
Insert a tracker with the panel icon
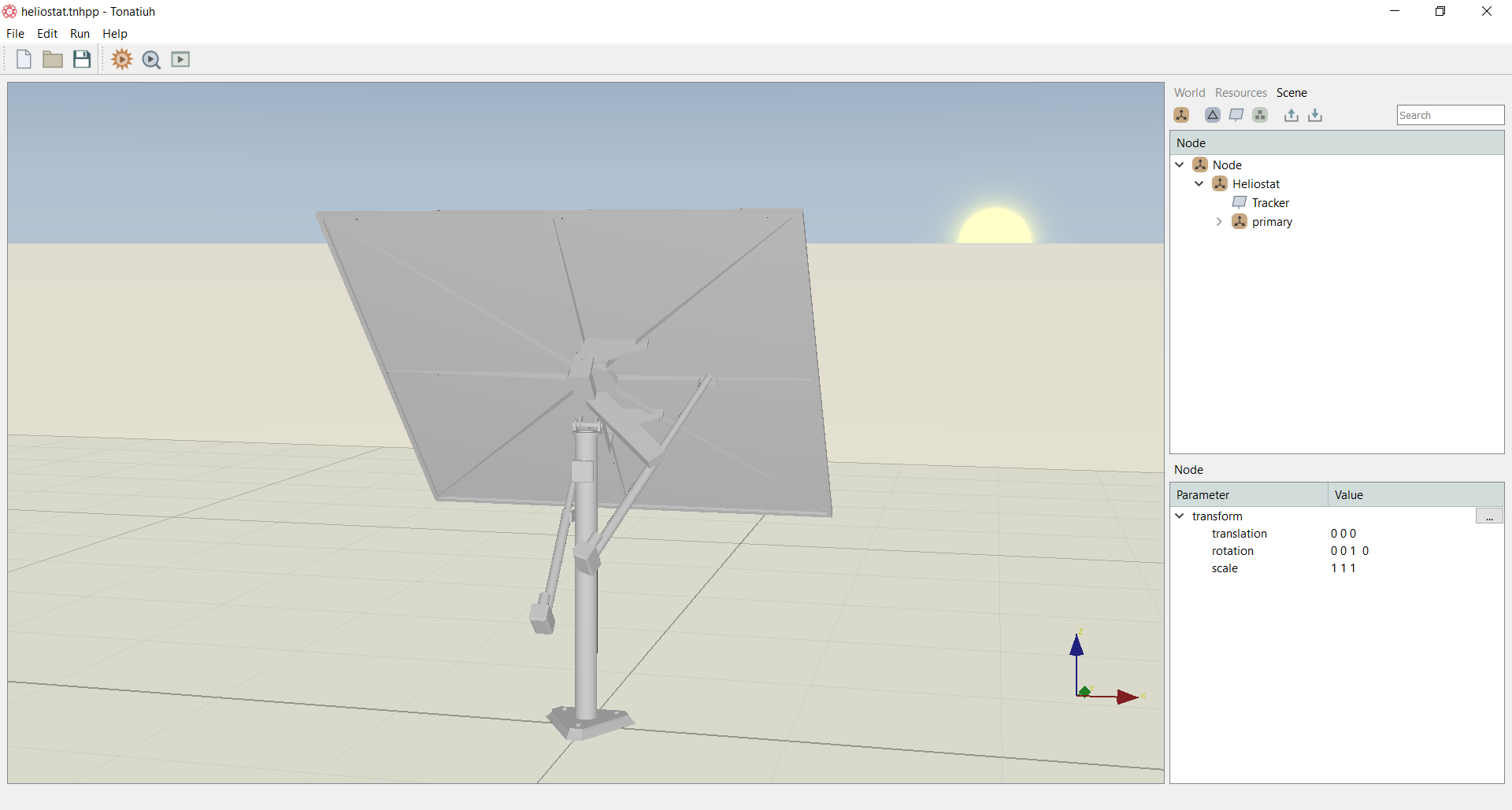point(1236,115)
